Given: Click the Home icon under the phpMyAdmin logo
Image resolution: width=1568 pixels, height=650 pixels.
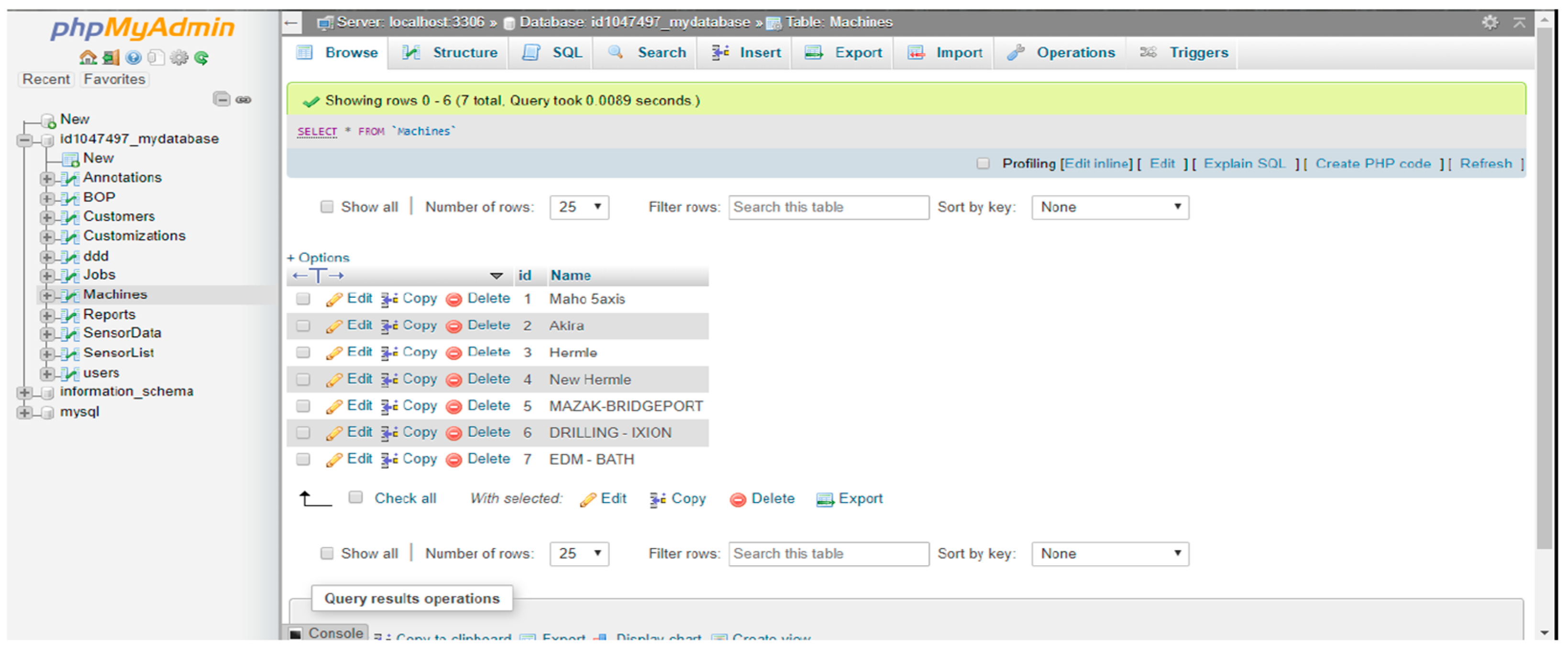Looking at the screenshot, I should pyautogui.click(x=88, y=58).
